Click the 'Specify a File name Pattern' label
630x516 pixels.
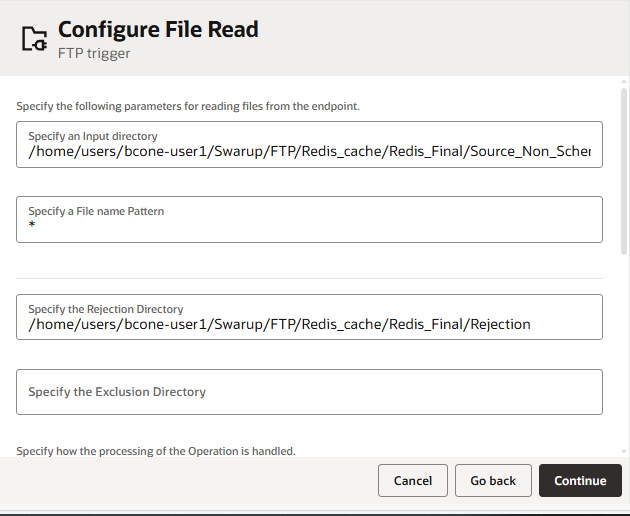point(96,211)
